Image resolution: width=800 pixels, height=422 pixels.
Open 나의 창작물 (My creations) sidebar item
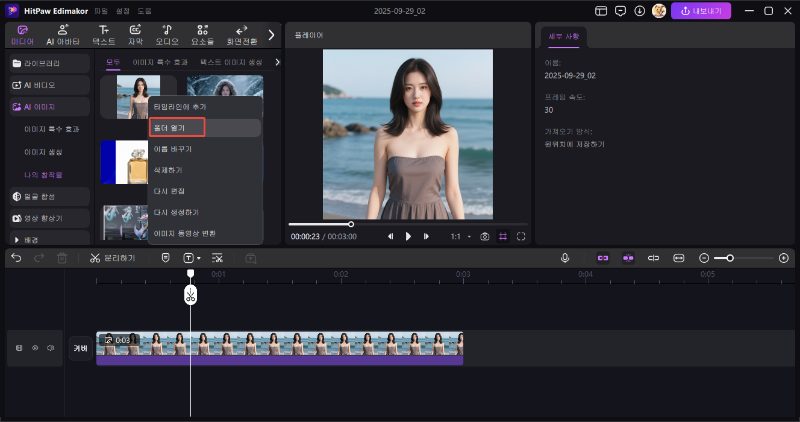click(43, 175)
